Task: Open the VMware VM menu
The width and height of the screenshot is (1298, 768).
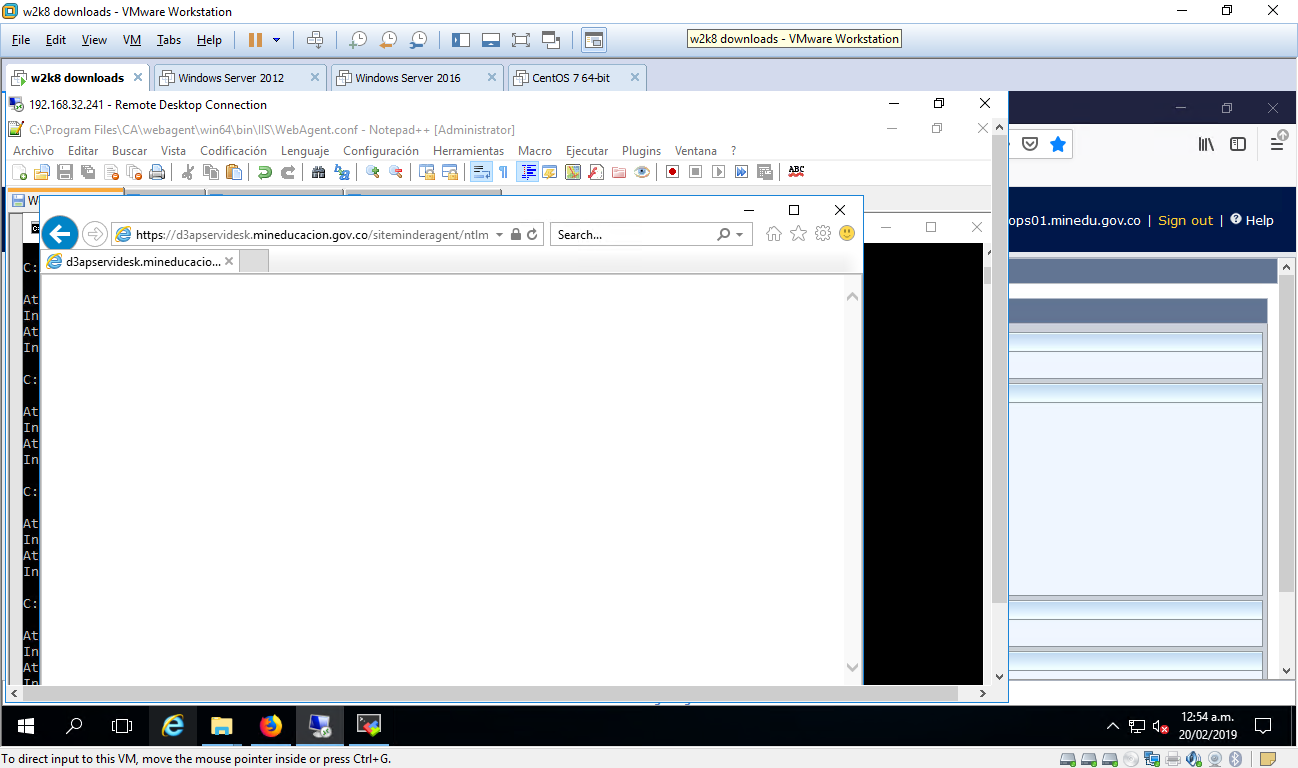Action: pos(131,40)
